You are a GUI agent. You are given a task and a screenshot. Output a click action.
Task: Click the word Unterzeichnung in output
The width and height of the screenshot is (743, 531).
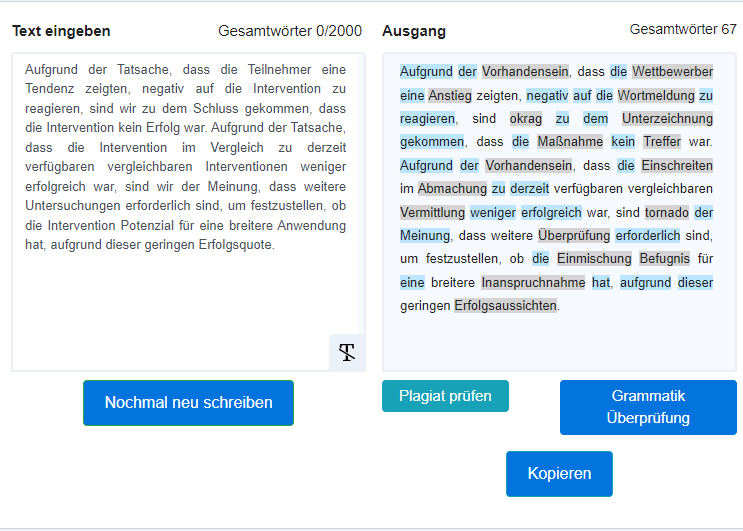point(667,119)
